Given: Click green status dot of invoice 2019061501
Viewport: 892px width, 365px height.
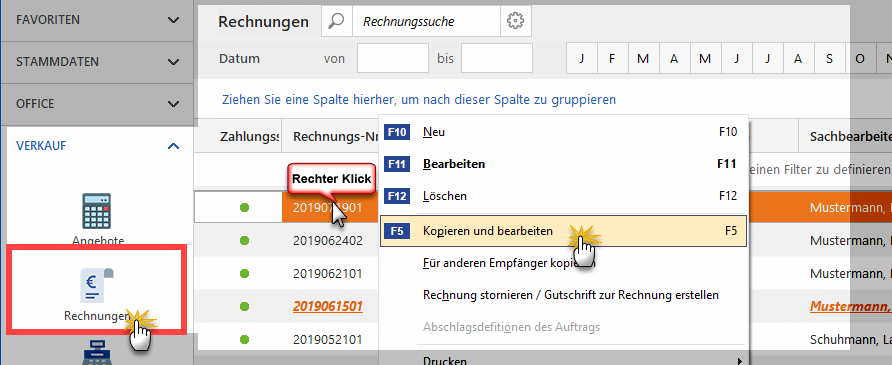Looking at the screenshot, I should click(x=245, y=306).
